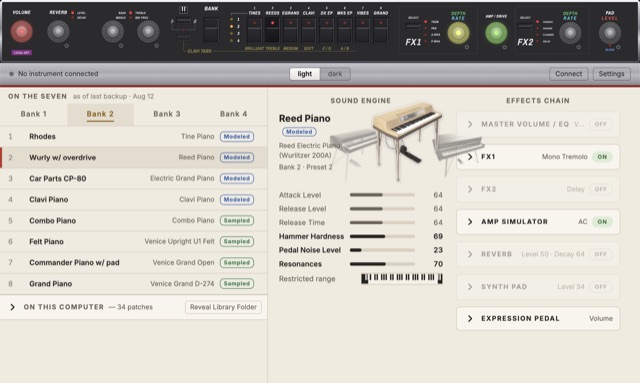Toggle Master Volume / EQ off switch

point(600,124)
